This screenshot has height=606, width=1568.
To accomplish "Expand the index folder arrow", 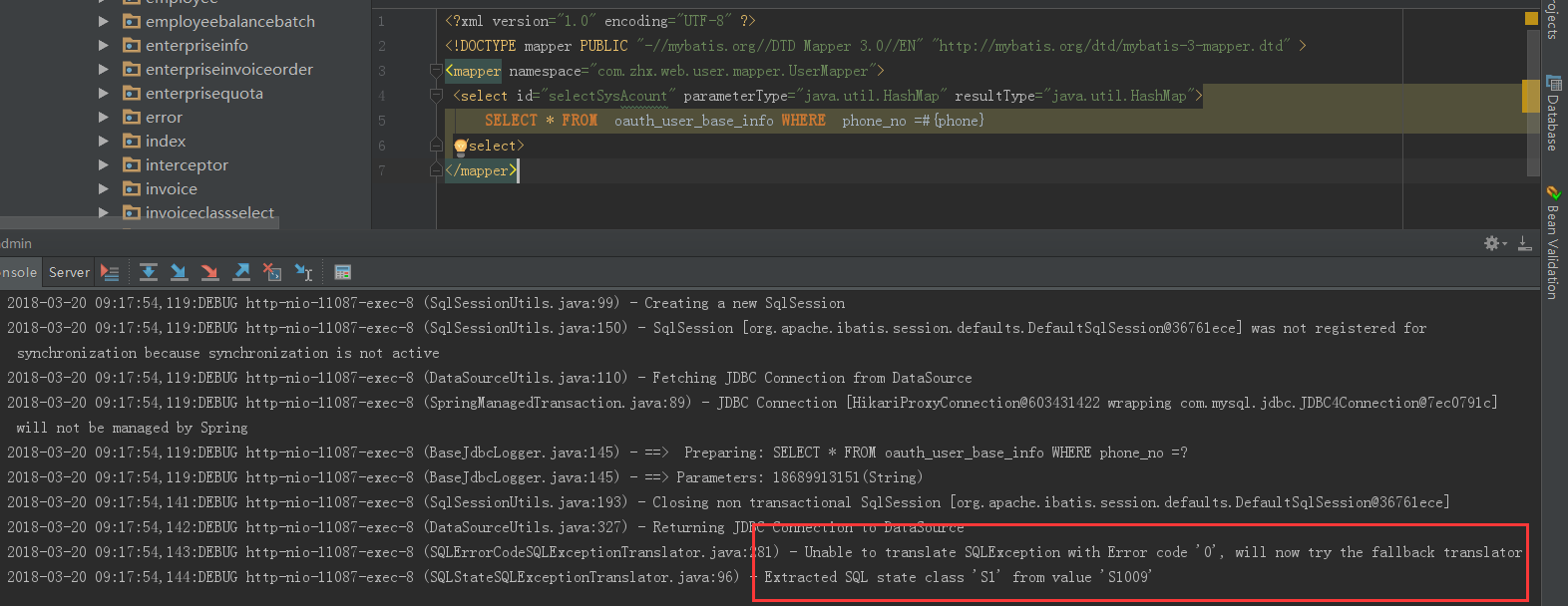I will (104, 141).
